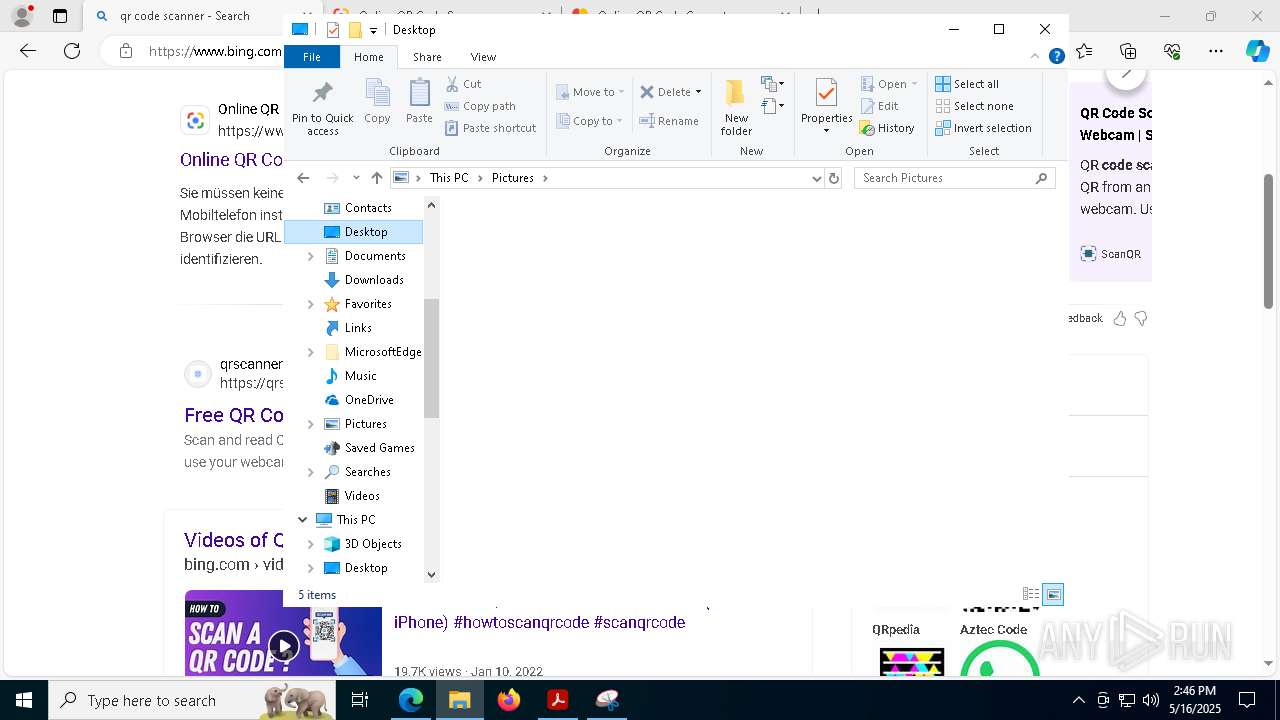Open recent locations dropdown arrow
This screenshot has height=720, width=1280.
356,178
